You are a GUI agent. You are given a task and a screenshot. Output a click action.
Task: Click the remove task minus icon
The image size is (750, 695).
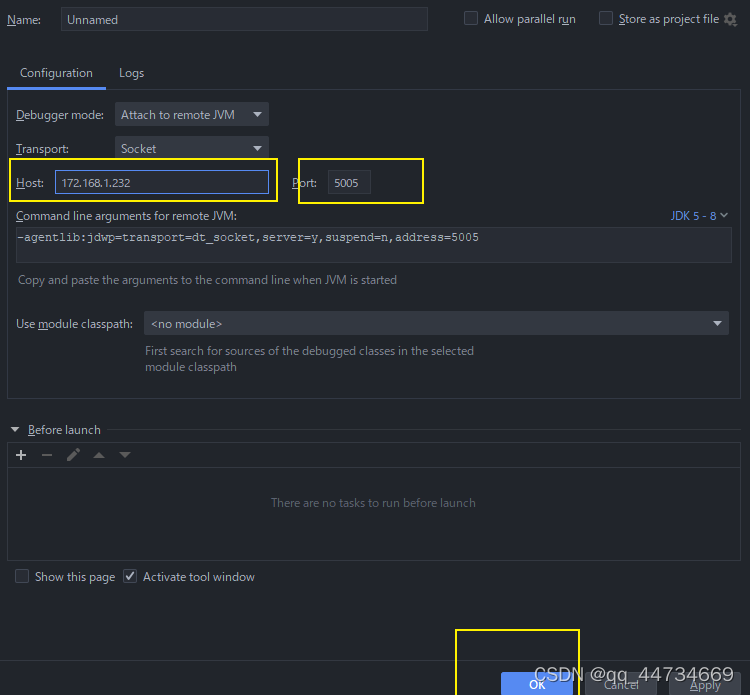pos(47,455)
